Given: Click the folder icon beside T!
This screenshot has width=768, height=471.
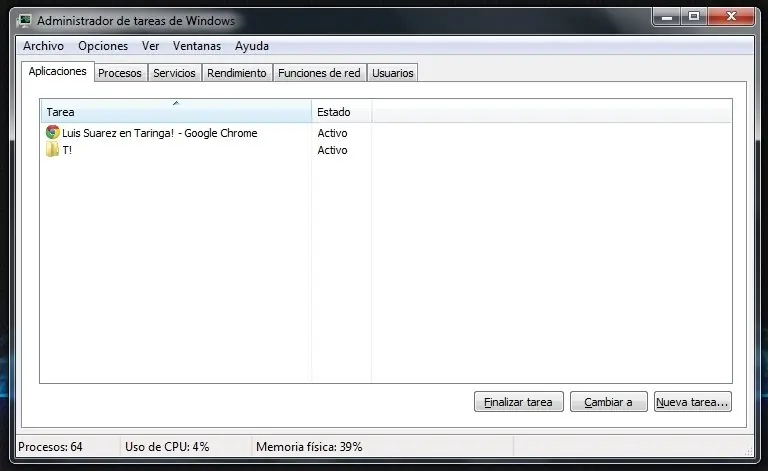Looking at the screenshot, I should tap(52, 149).
